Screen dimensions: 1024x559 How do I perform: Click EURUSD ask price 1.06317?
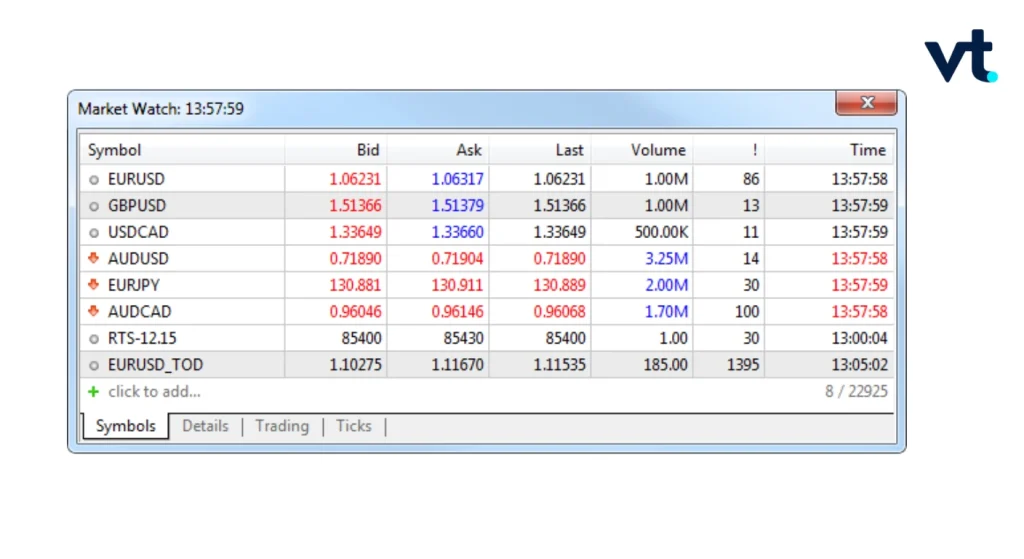[457, 179]
